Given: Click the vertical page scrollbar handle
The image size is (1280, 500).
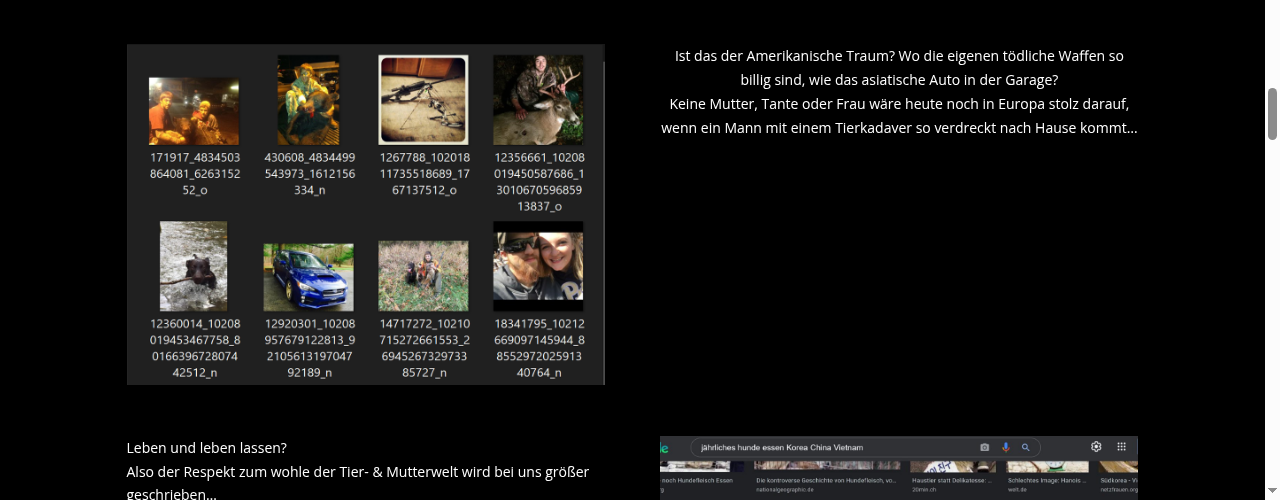Looking at the screenshot, I should (1273, 114).
